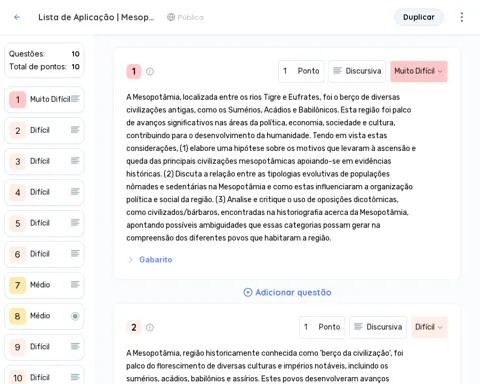Screen dimensions: 480x384
Task: Click the multiple-choice radio icon on sidebar item 8
Action: click(x=75, y=316)
